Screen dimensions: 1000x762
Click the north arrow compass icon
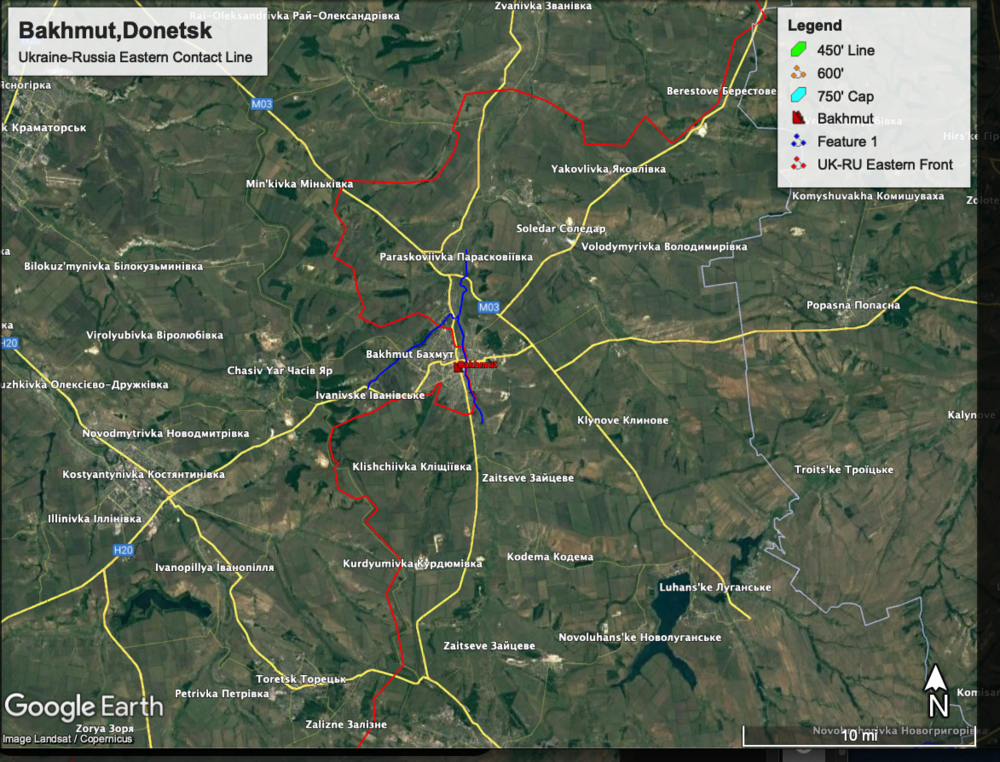coord(935,692)
